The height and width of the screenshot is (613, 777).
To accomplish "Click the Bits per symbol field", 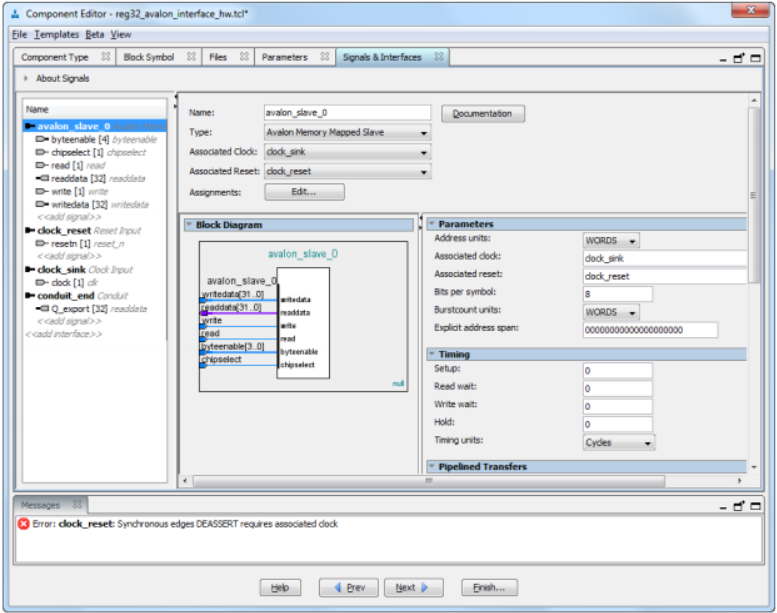I will tap(618, 294).
